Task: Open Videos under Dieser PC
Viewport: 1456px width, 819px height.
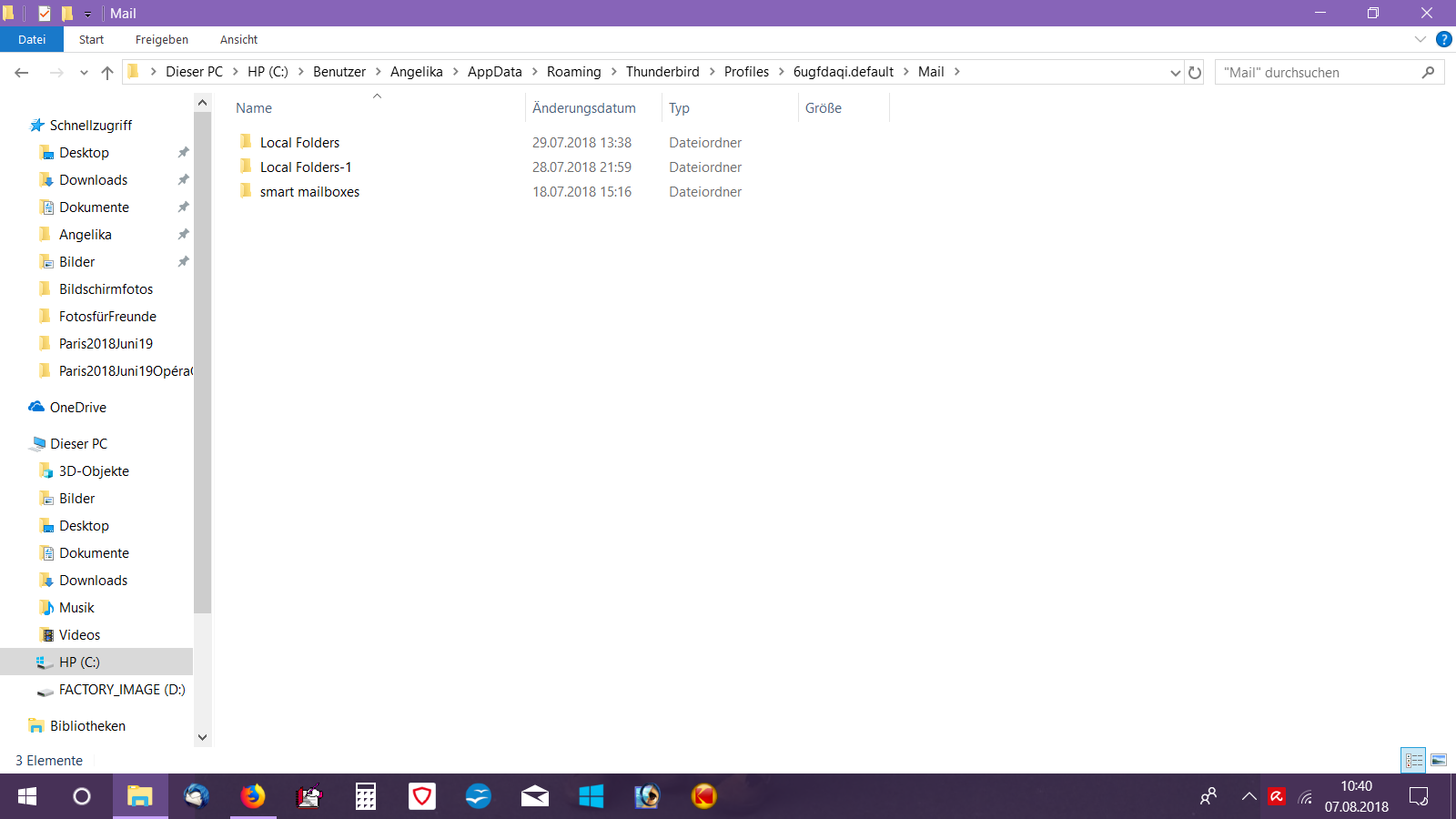Action: (79, 635)
